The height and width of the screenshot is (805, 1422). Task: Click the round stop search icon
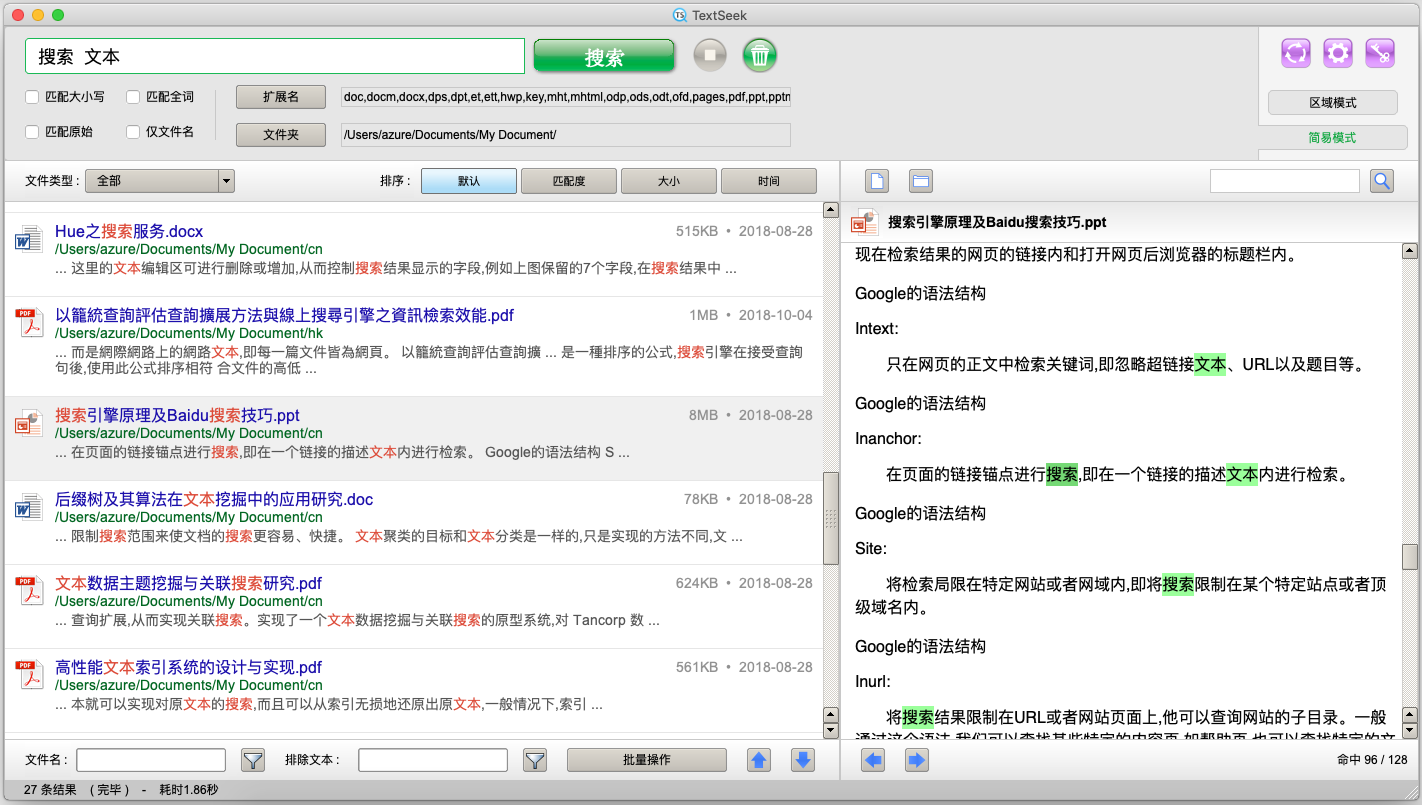[710, 55]
